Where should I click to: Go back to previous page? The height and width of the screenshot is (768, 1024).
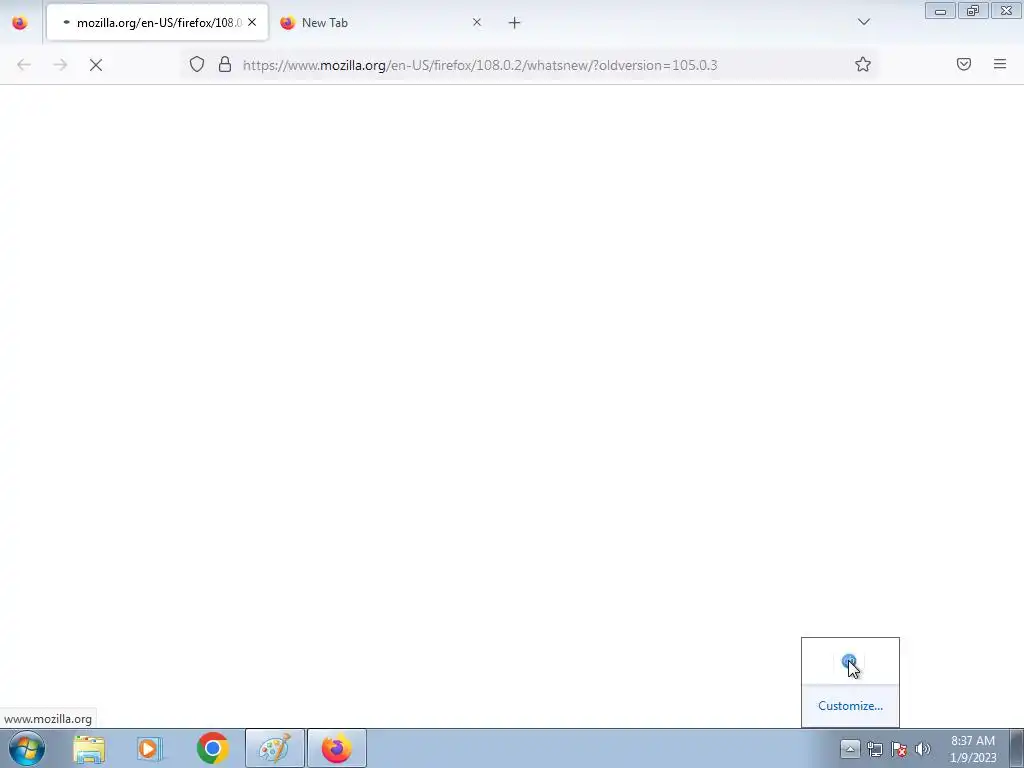(24, 65)
